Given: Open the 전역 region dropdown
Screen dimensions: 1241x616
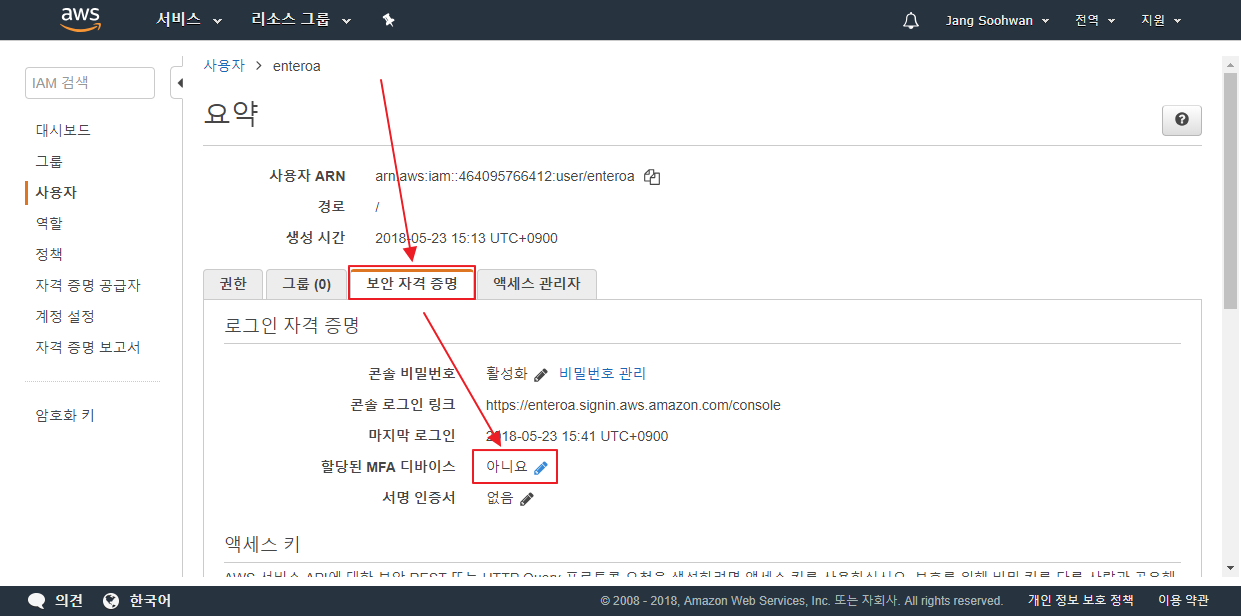Looking at the screenshot, I should click(1094, 20).
